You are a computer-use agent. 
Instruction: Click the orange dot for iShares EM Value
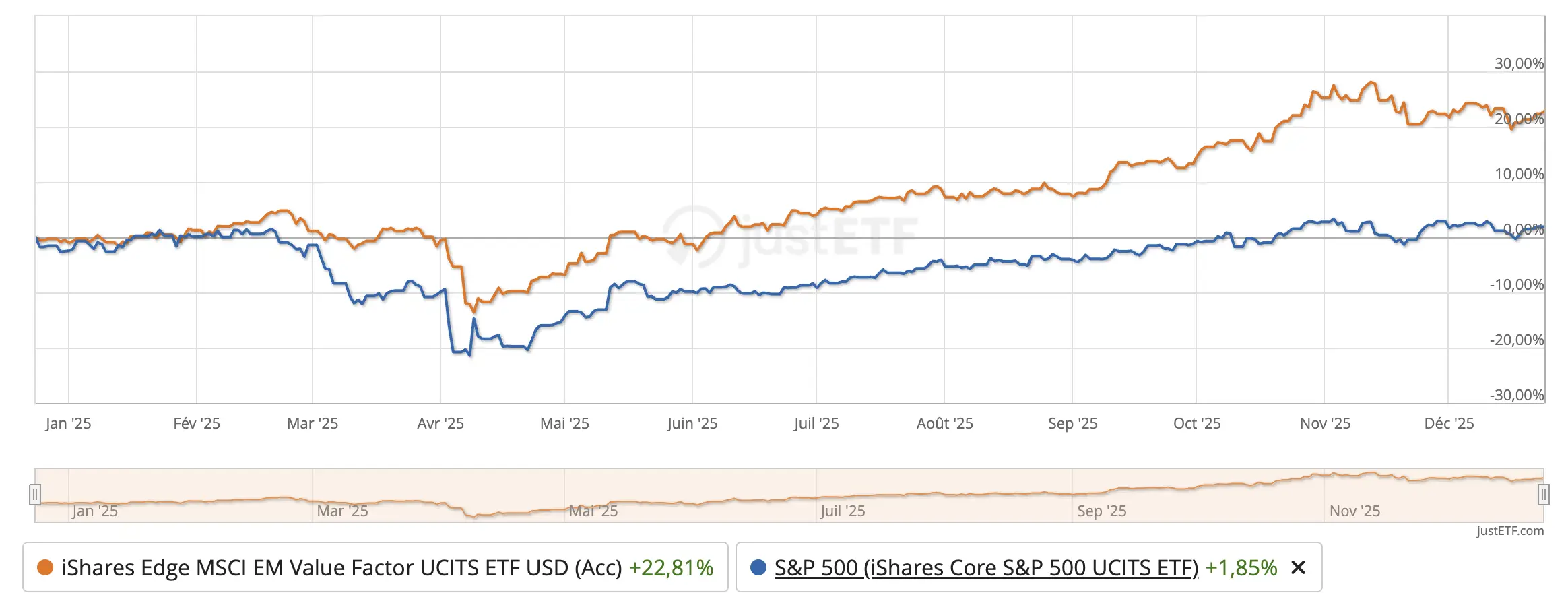click(45, 567)
